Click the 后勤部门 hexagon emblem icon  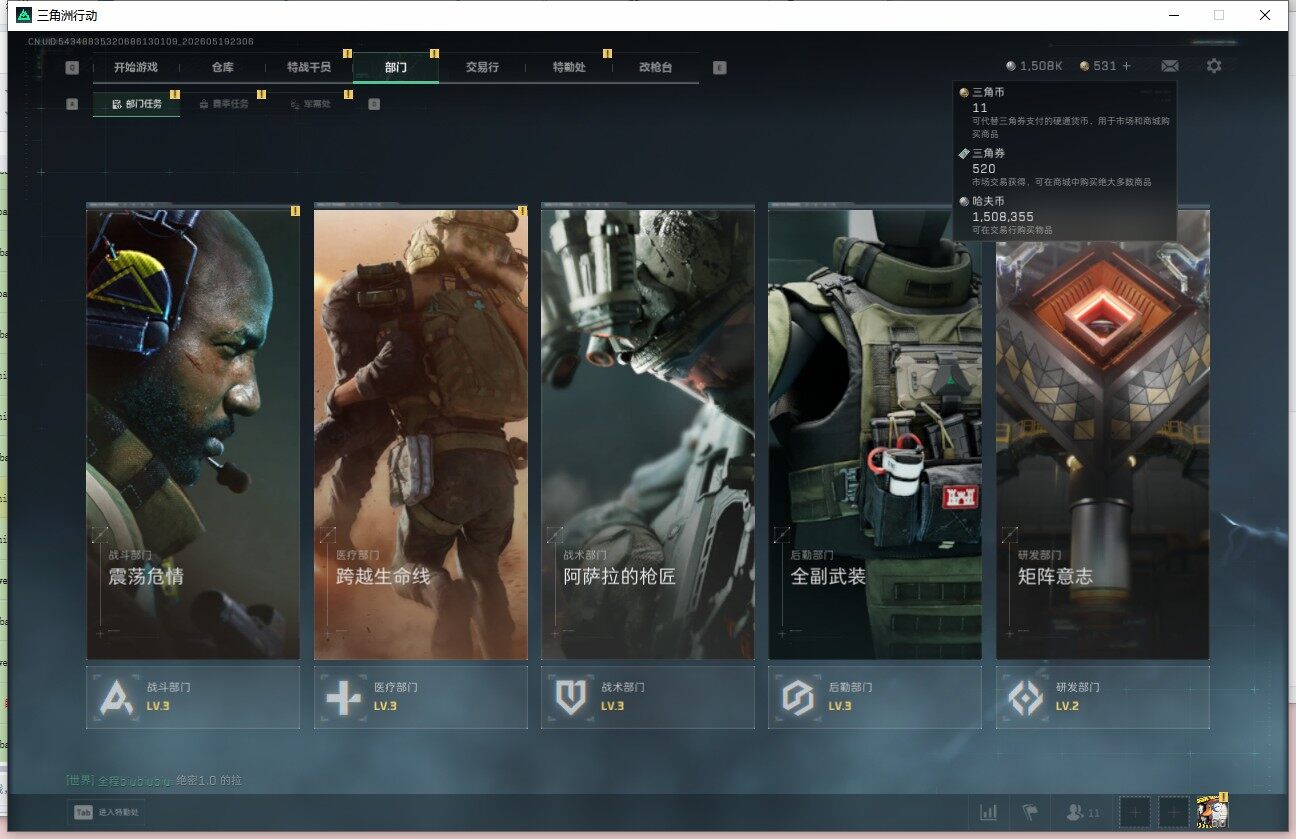[x=797, y=697]
